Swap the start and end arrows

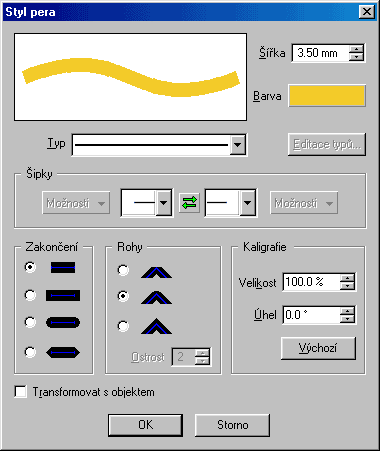tap(189, 203)
